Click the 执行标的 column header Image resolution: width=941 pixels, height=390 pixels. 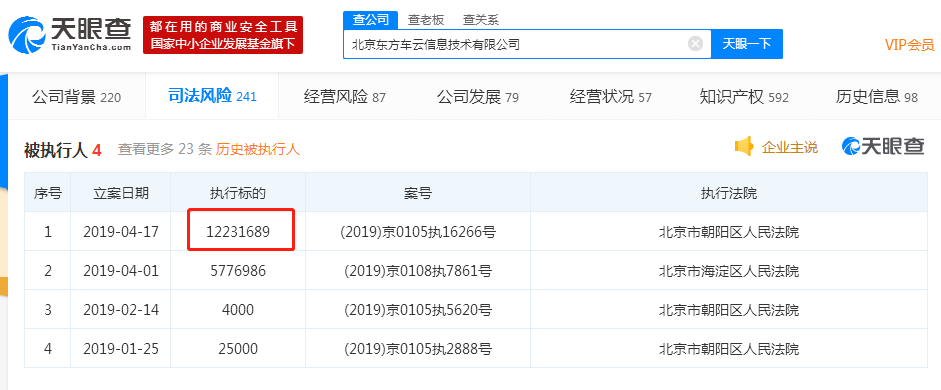pos(238,193)
